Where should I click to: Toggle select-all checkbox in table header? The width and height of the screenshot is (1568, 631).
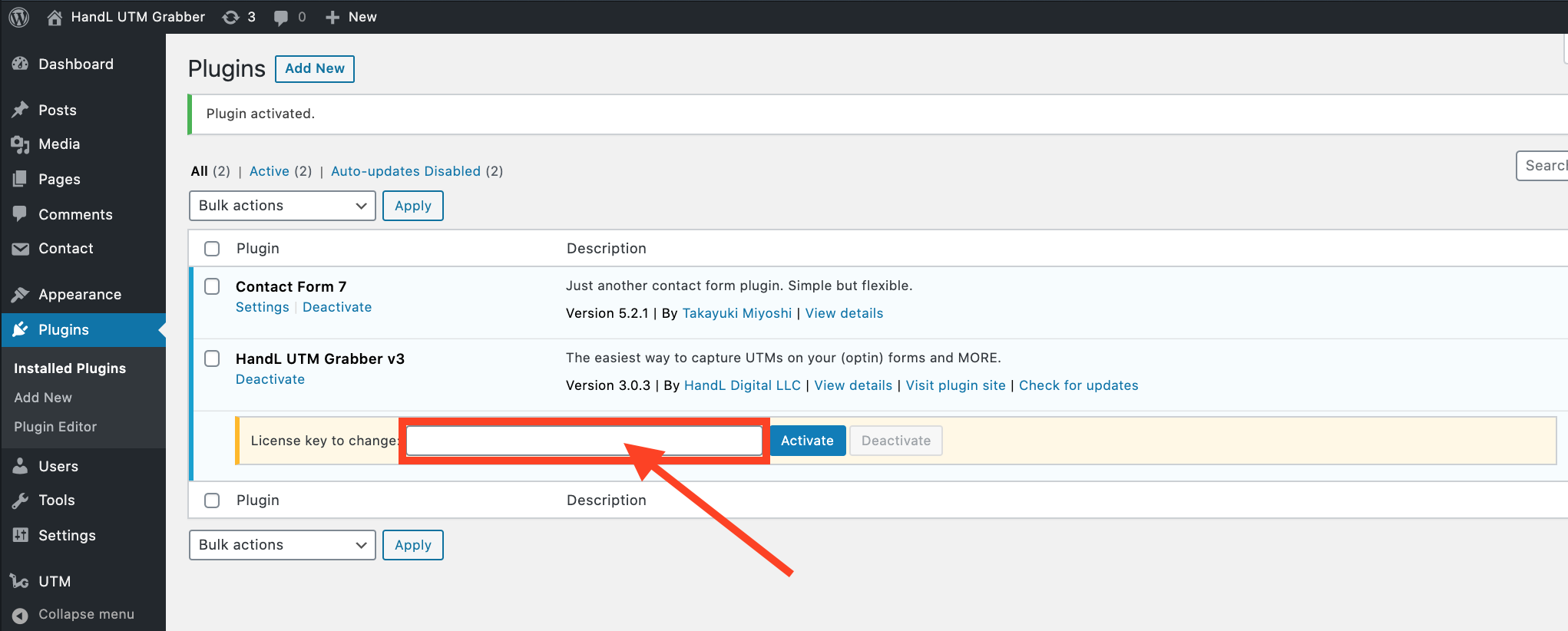tap(212, 249)
